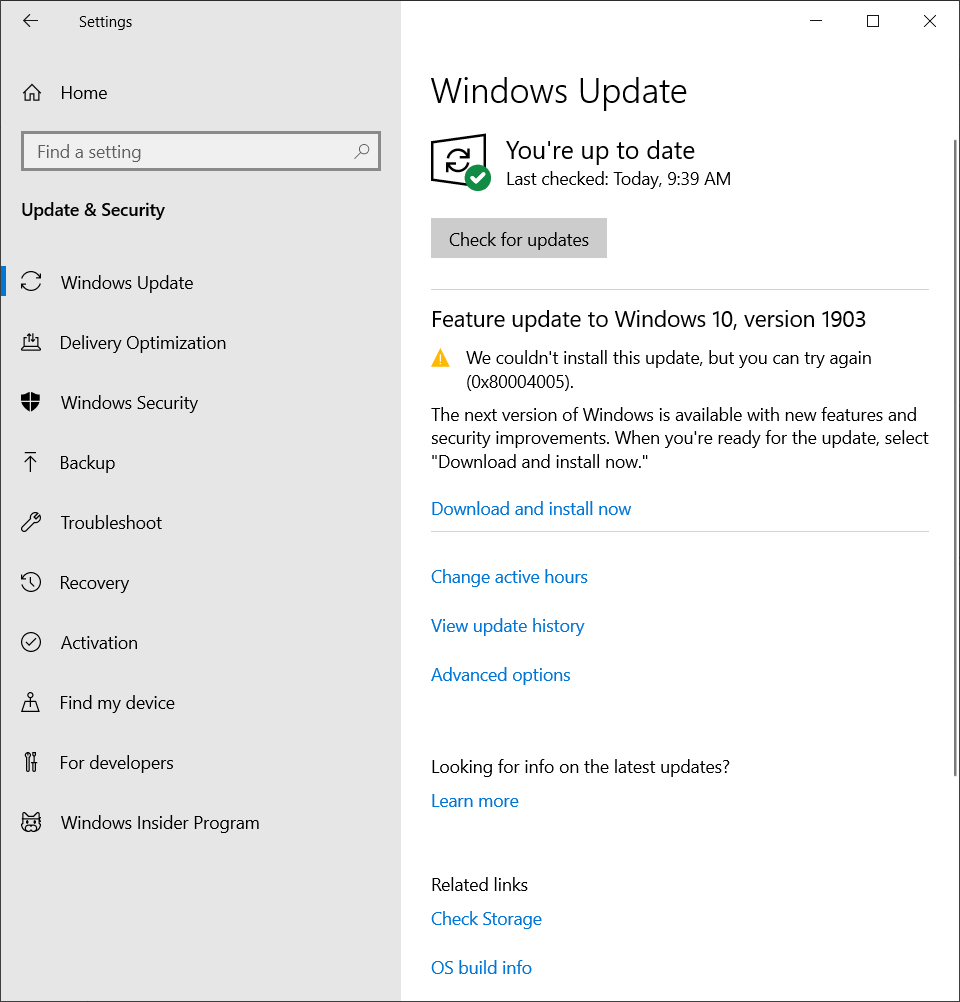Click the Backup upward arrow icon
960x1002 pixels.
pos(30,462)
